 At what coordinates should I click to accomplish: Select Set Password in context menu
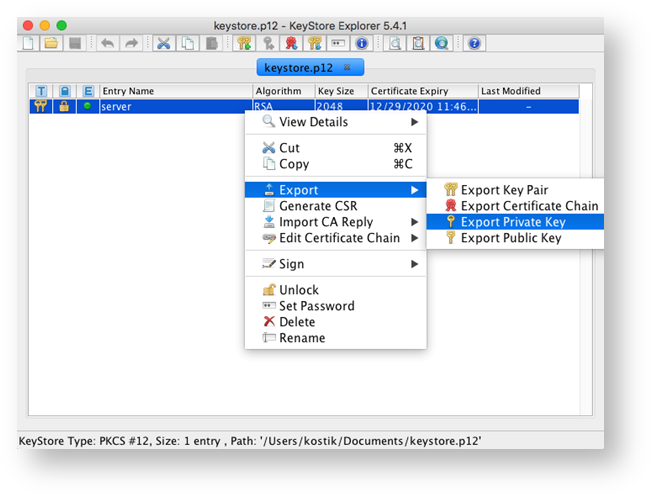click(x=316, y=306)
